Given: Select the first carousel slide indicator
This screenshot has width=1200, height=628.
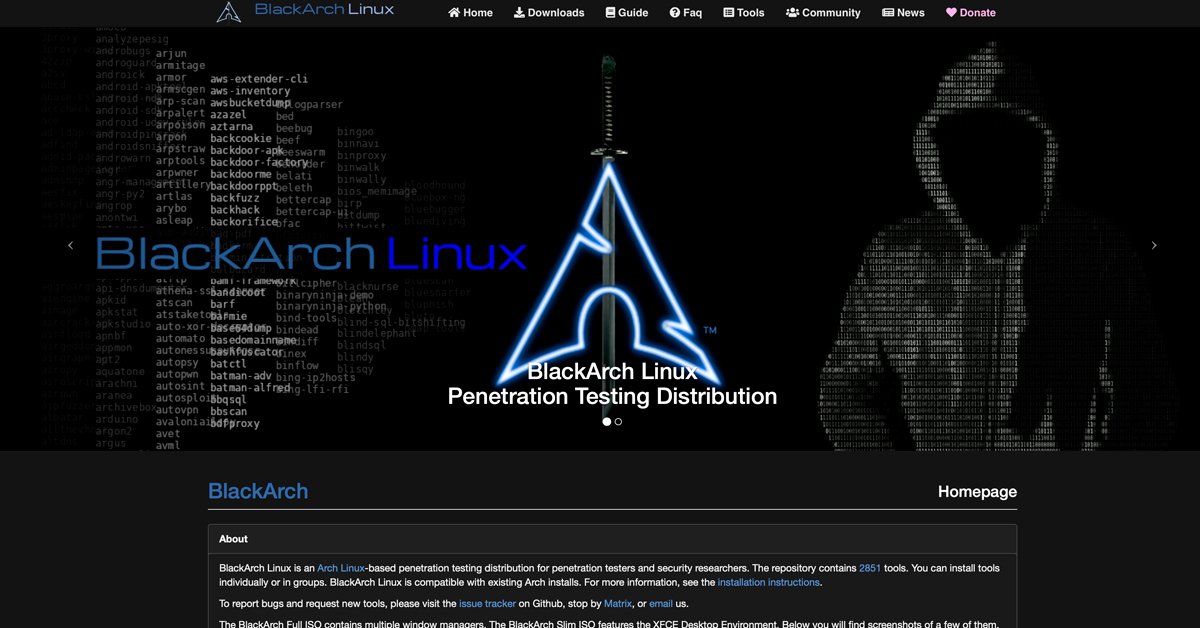Looking at the screenshot, I should click(x=606, y=422).
